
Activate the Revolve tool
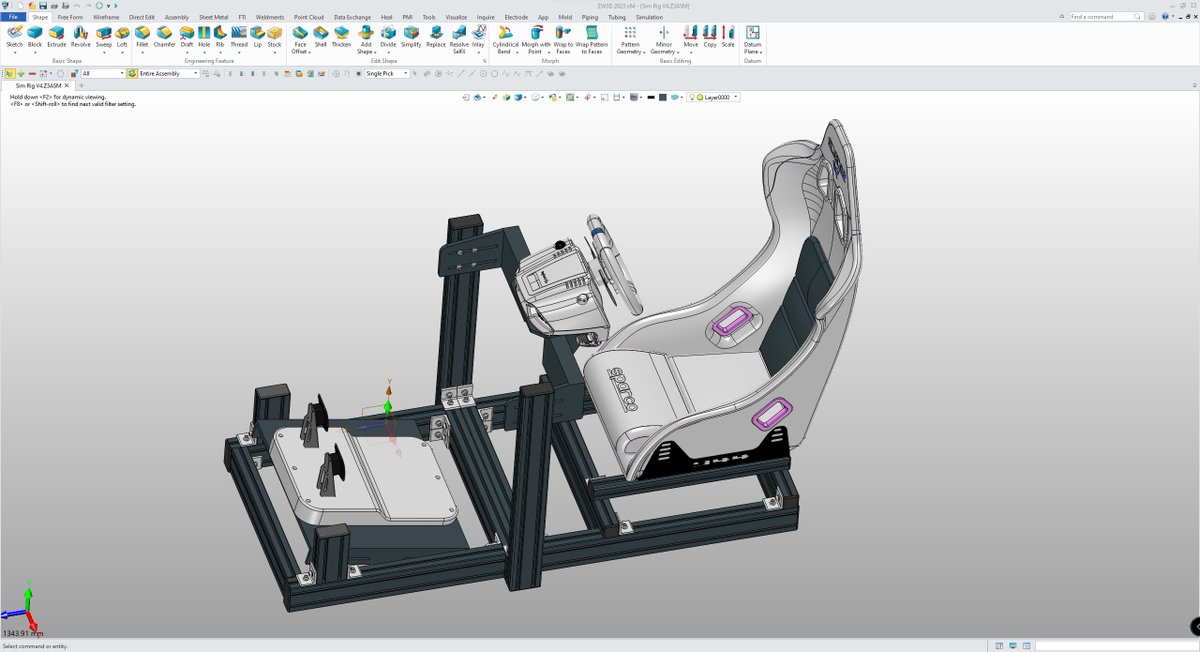coord(81,38)
